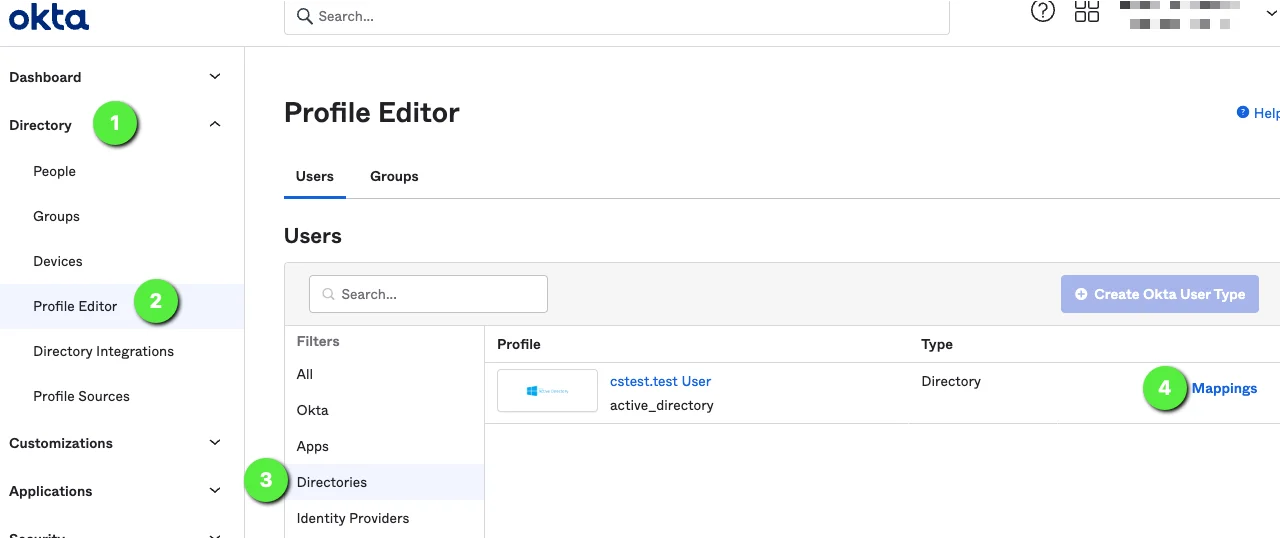Click the Help link
The image size is (1280, 538).
pyautogui.click(x=1266, y=113)
